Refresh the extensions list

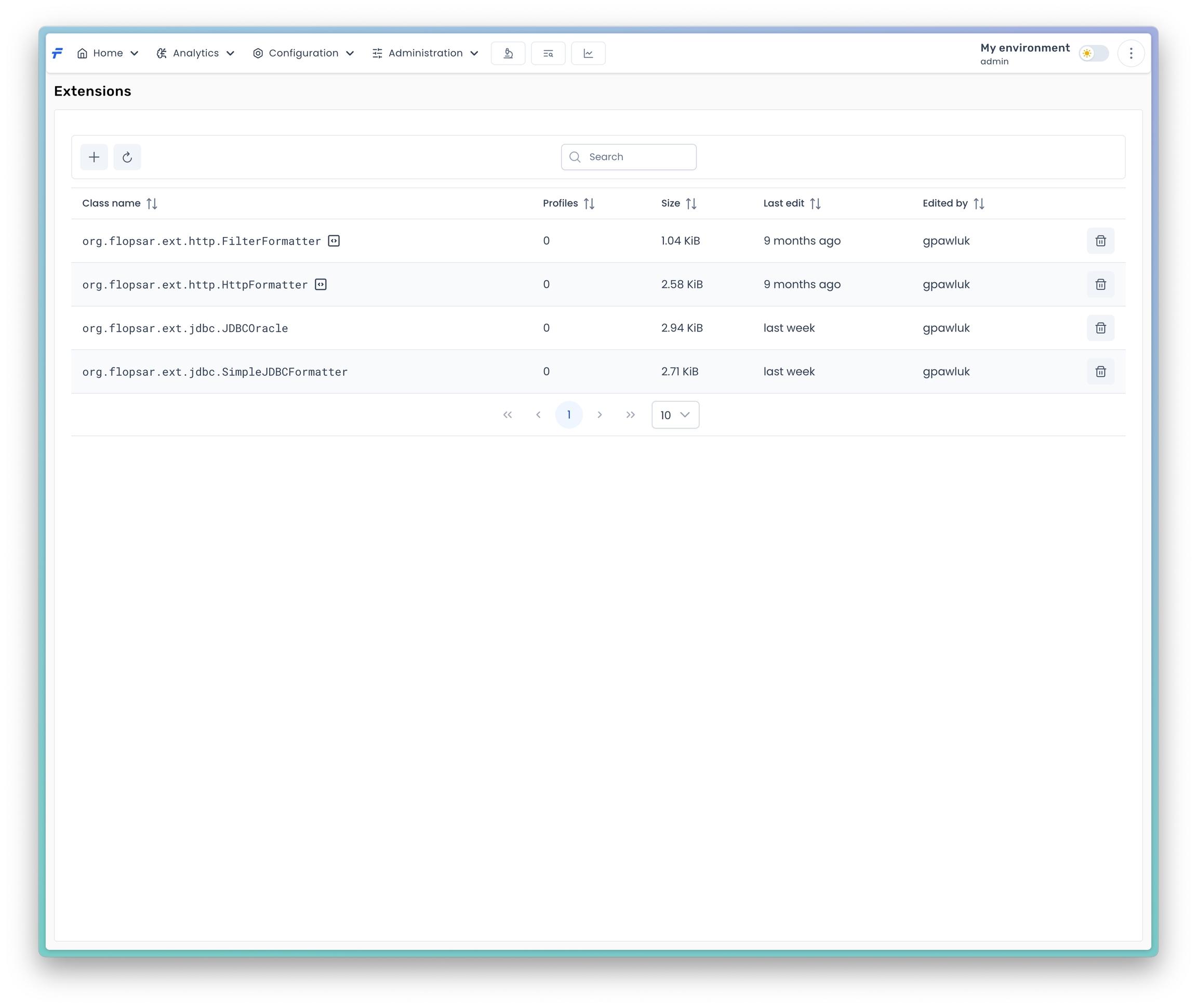(x=127, y=157)
